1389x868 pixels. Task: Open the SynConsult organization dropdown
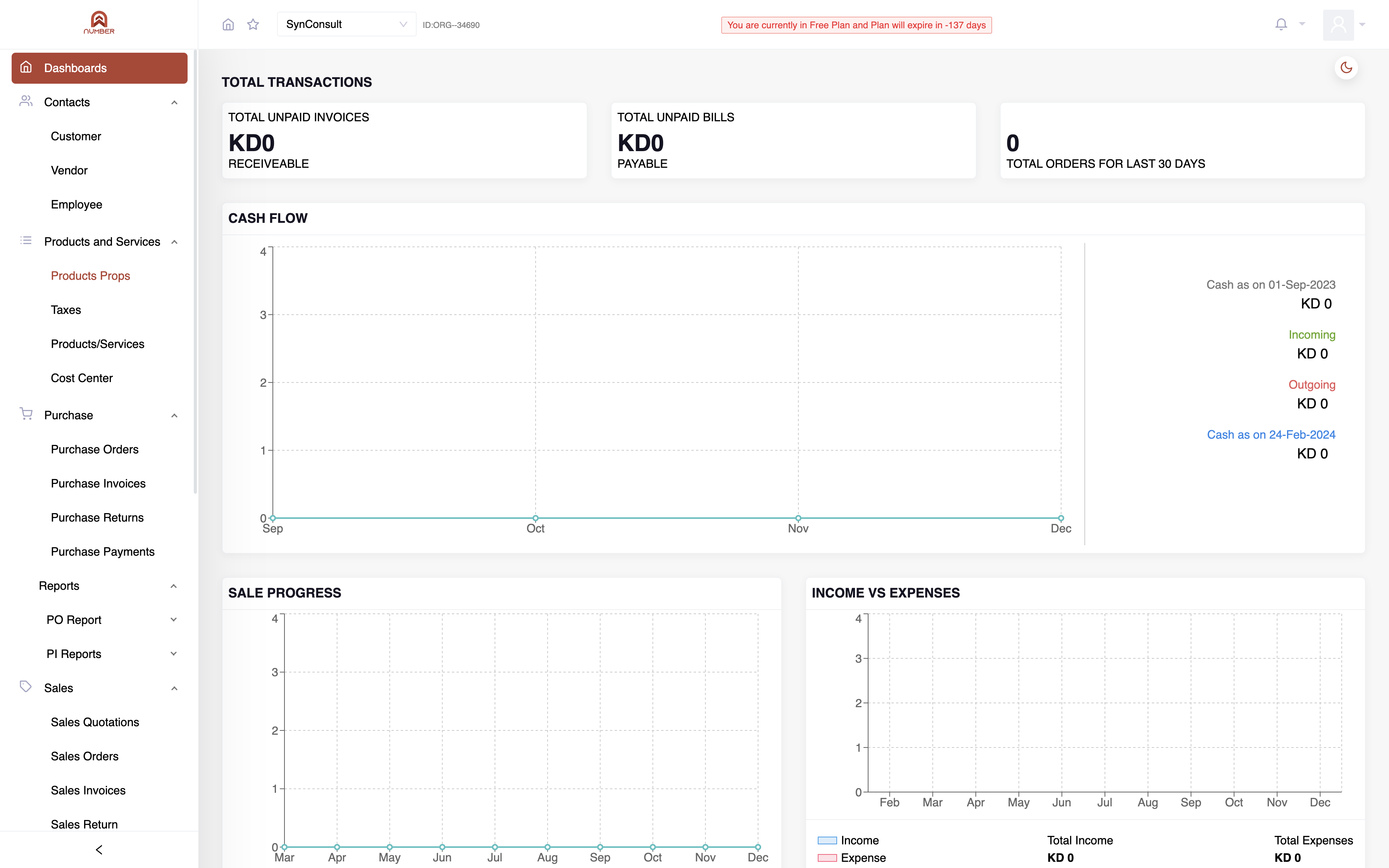pyautogui.click(x=346, y=24)
